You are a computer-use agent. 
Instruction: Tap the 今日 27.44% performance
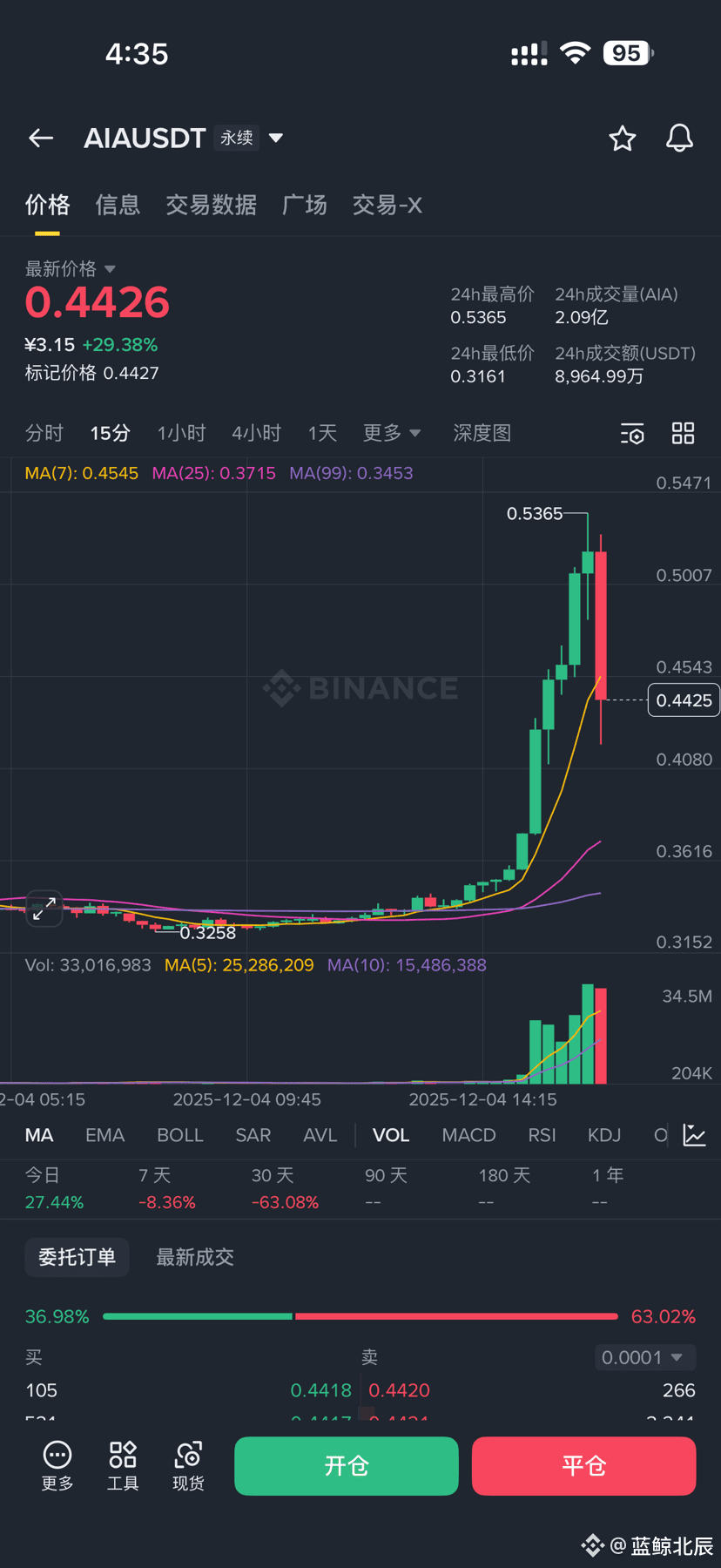click(54, 1189)
